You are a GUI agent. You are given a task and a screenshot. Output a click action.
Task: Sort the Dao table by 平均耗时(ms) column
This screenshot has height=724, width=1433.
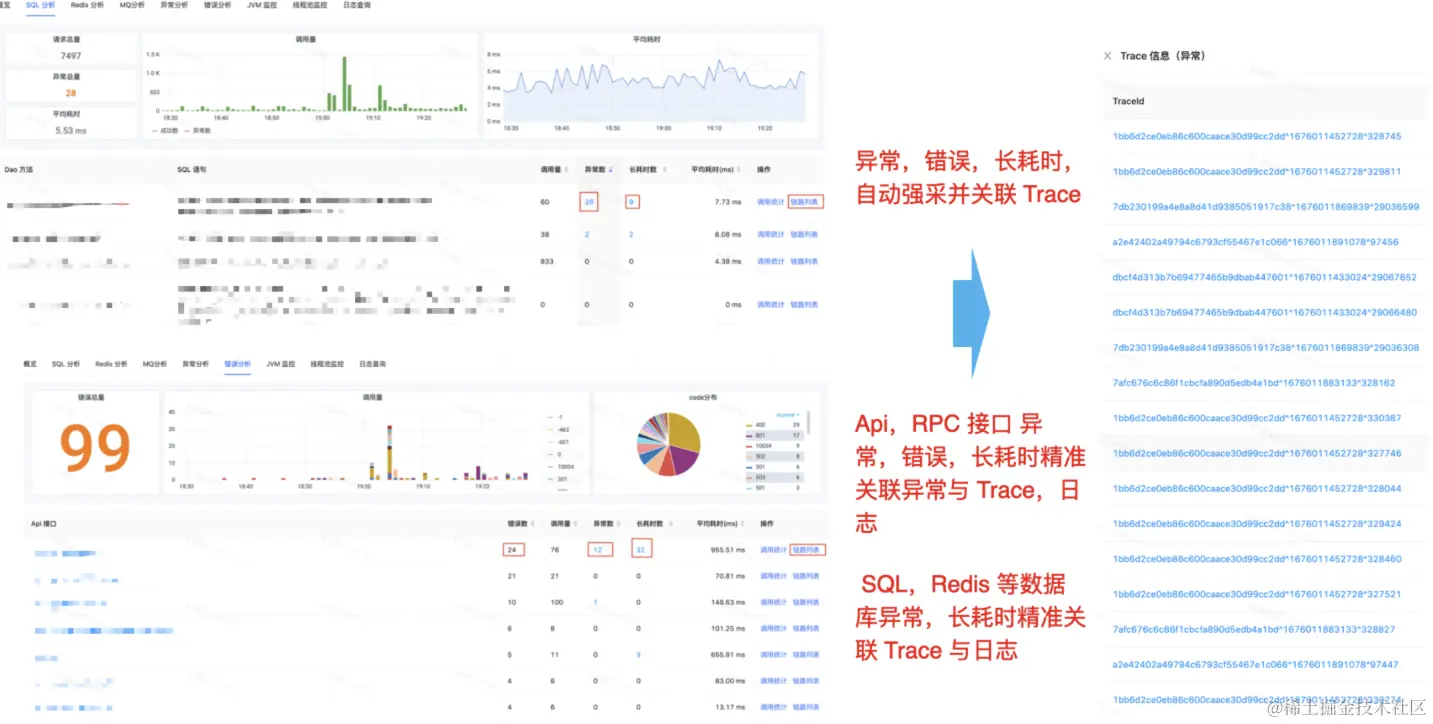tap(716, 169)
